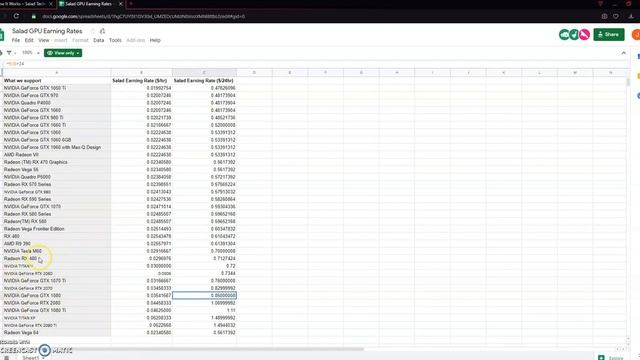Click the first green collaborator avatar
Viewport: 640px width, 360px height.
(x=564, y=35)
